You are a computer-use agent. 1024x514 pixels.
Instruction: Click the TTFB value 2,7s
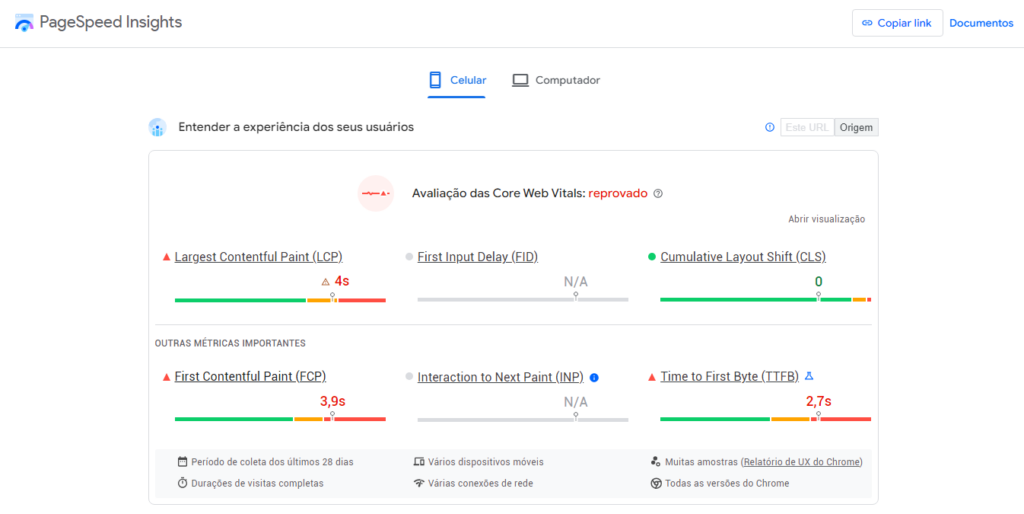[818, 402]
